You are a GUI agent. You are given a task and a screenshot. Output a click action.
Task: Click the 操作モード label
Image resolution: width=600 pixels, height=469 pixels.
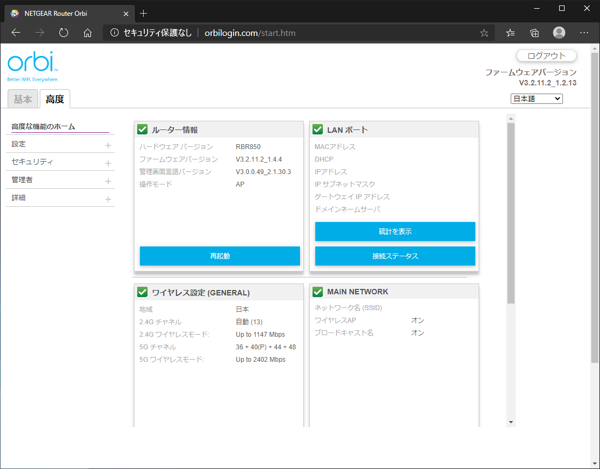click(156, 184)
